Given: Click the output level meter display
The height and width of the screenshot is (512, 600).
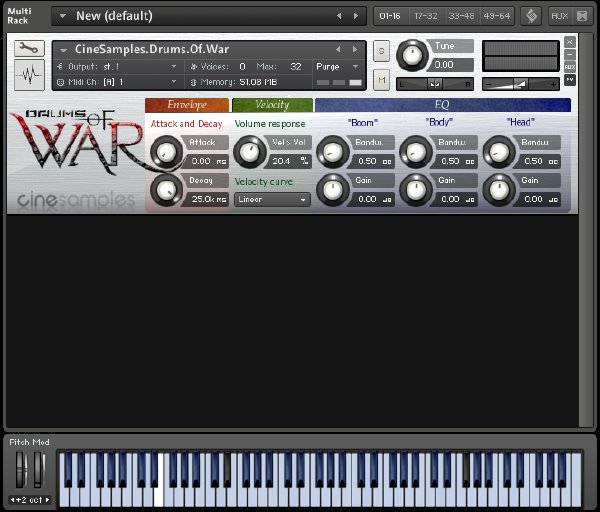Looking at the screenshot, I should click(x=520, y=56).
